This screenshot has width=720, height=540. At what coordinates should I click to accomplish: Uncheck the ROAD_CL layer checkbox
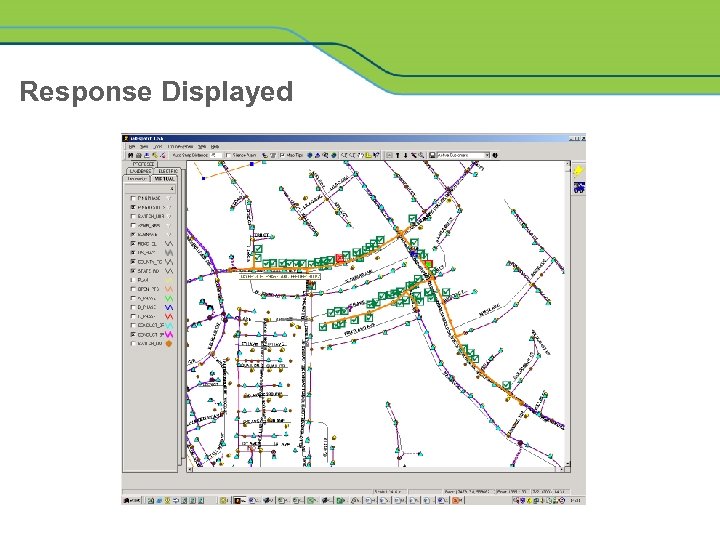pos(133,243)
